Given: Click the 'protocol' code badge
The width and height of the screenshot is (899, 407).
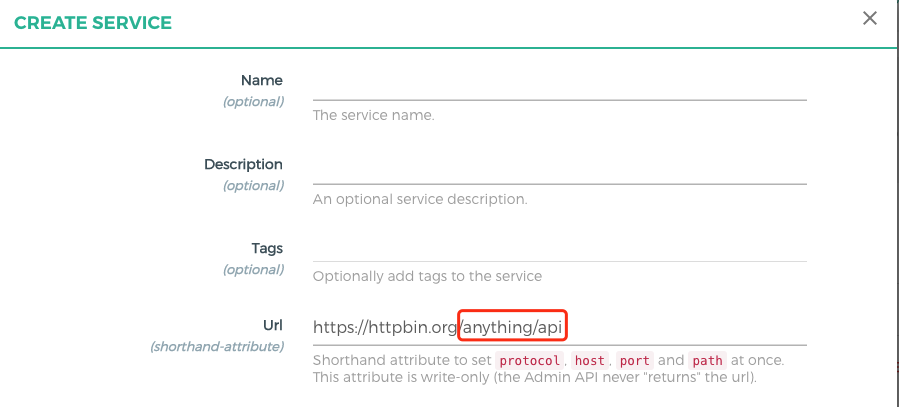Looking at the screenshot, I should [x=530, y=361].
